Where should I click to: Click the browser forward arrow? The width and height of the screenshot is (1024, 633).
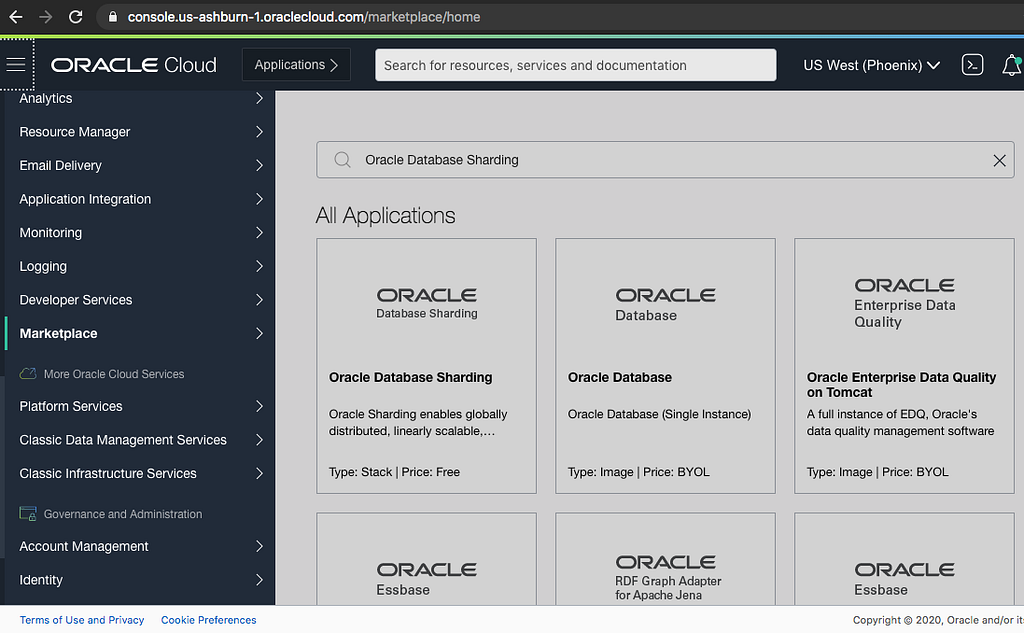[x=45, y=17]
